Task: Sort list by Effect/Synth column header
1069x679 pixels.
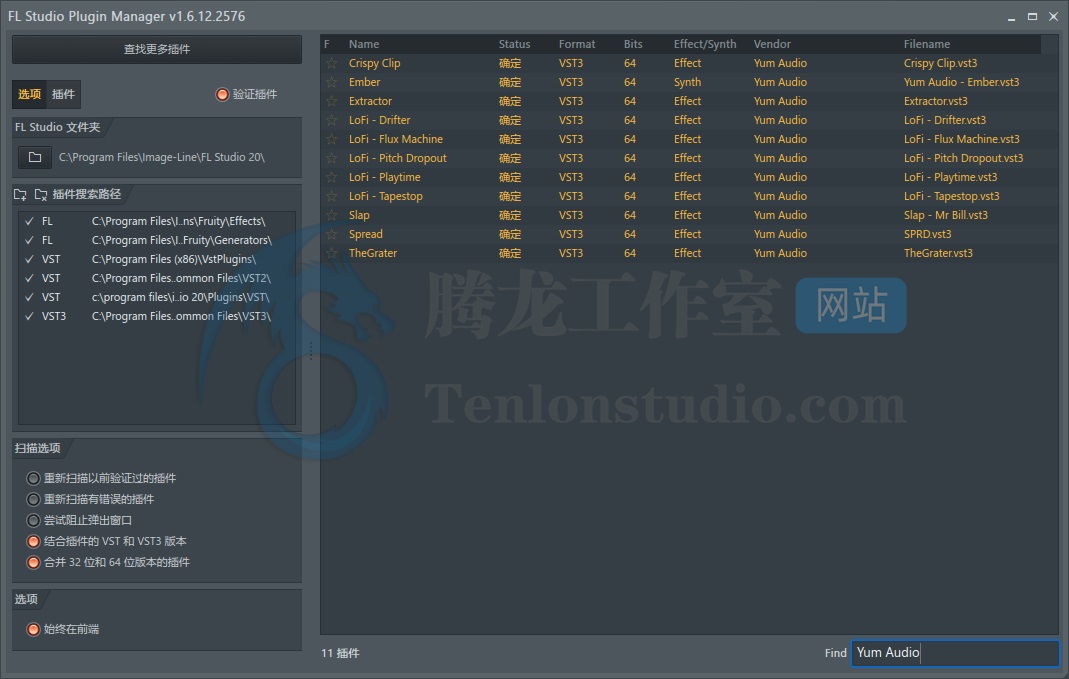Action: [704, 44]
